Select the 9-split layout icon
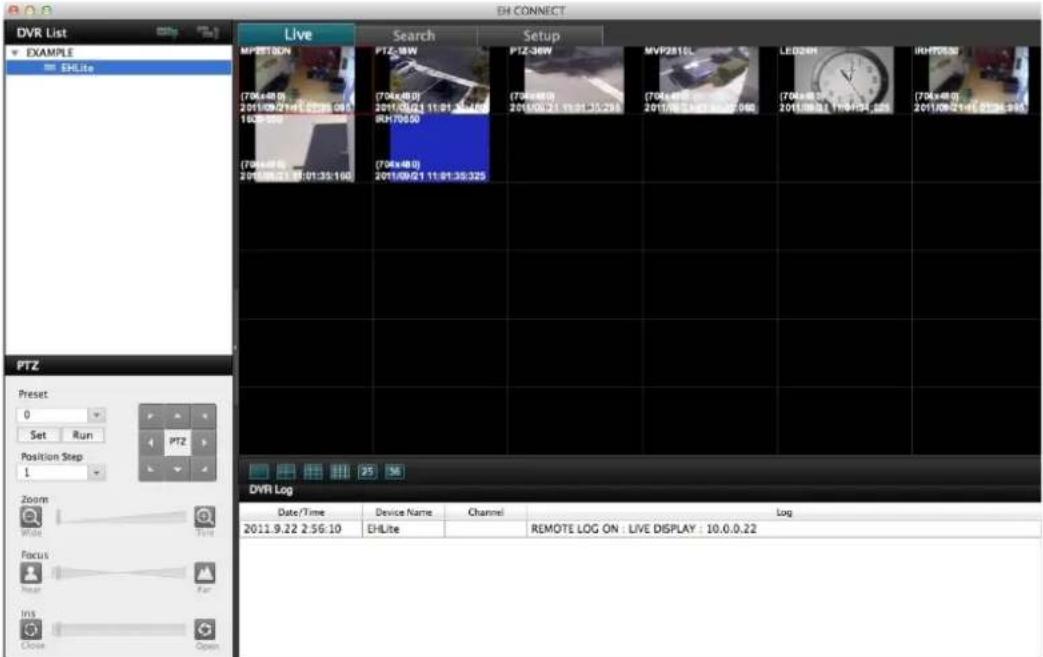This screenshot has height=657, width=1043. [x=313, y=471]
